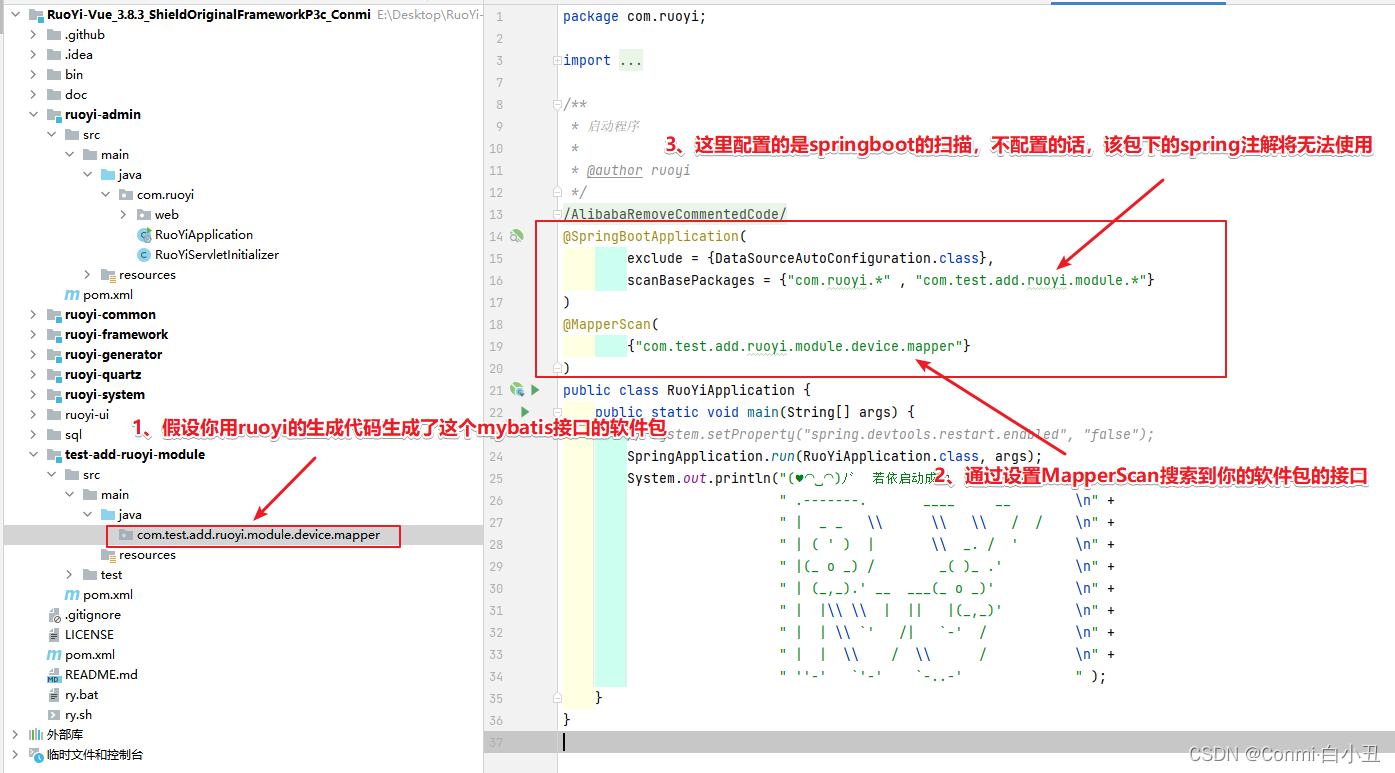
Task: Click Maven icon of test-add-ruoyi-module pom.xml
Action: 72,594
